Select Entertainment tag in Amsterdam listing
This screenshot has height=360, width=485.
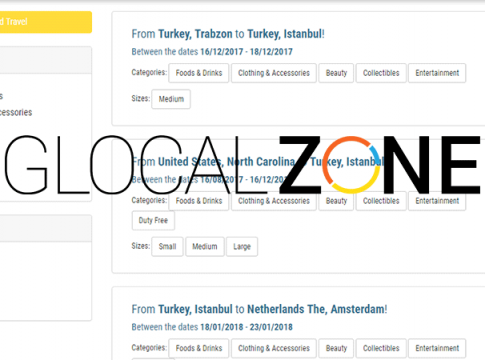[437, 348]
